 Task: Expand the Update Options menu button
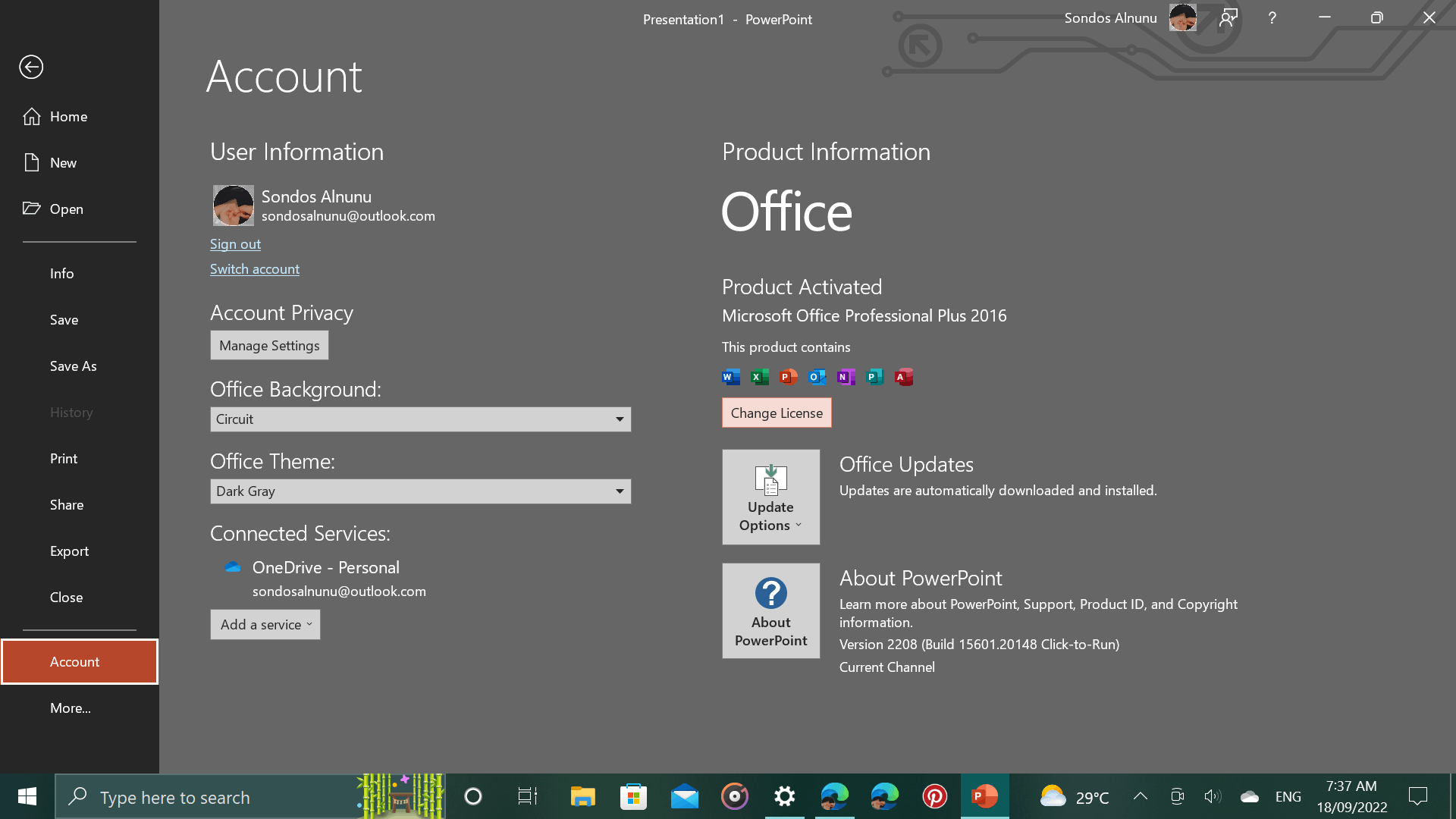[x=770, y=497]
